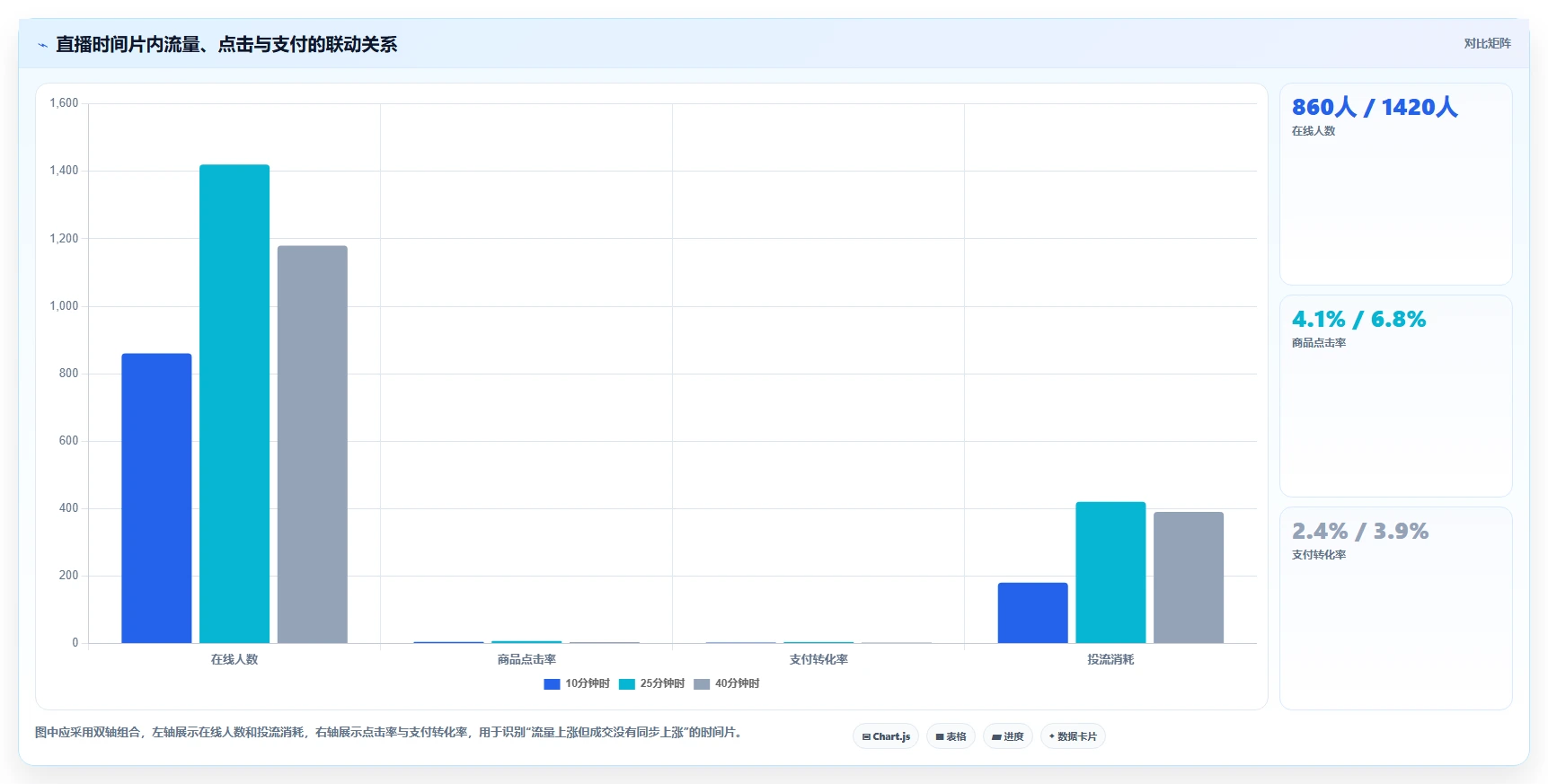This screenshot has height=784, width=1548.
Task: Click the panel title 直播时间片内流量、点击与支付的联动关系
Action: click(226, 44)
